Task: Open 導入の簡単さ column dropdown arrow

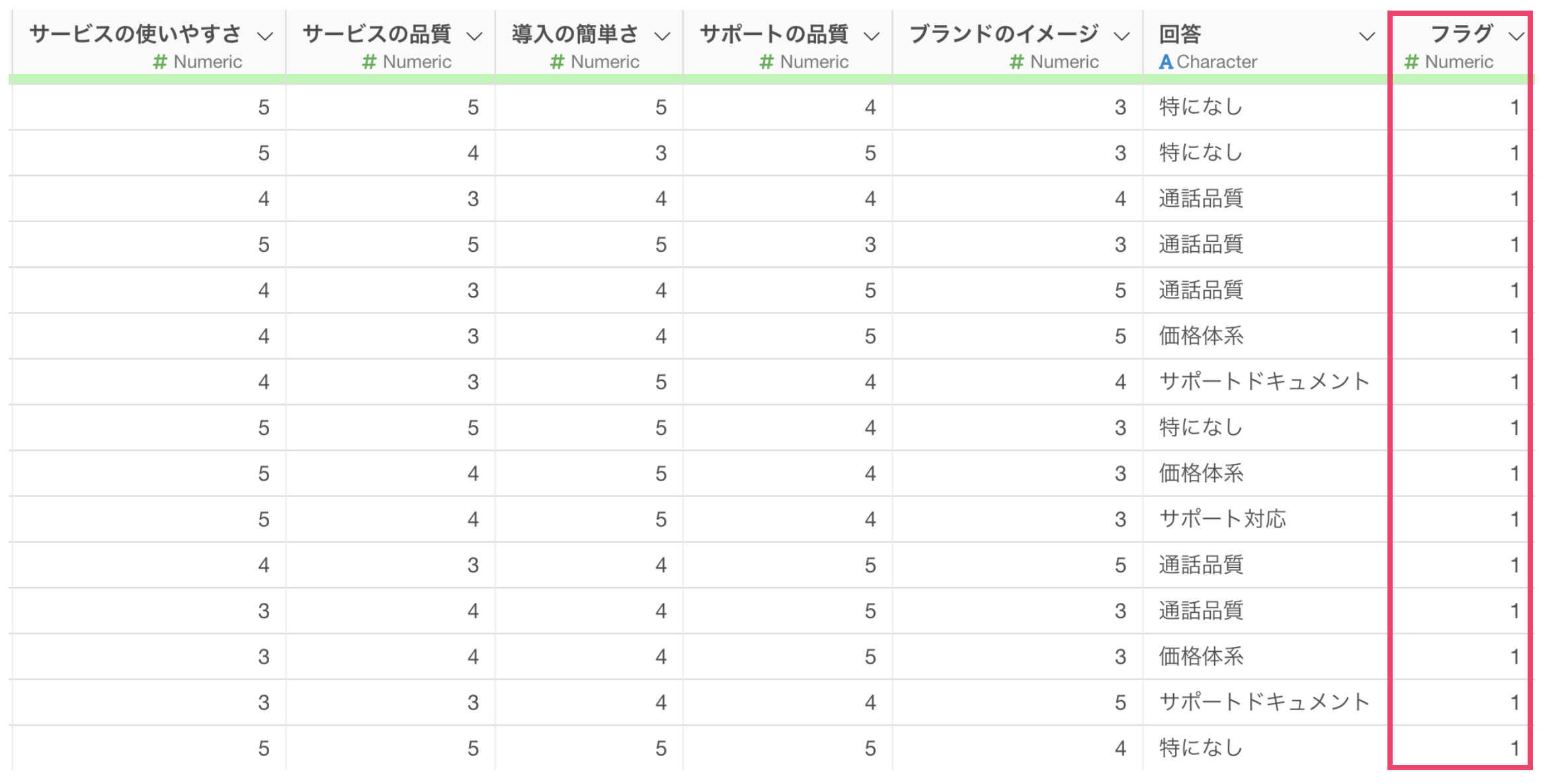Action: (662, 36)
